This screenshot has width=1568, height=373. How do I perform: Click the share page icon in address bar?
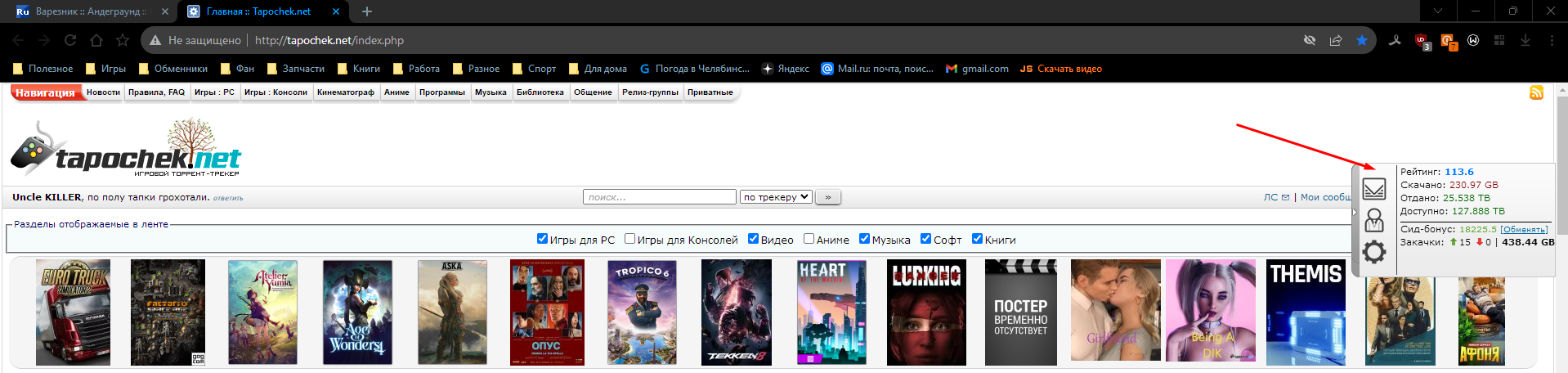(1335, 40)
